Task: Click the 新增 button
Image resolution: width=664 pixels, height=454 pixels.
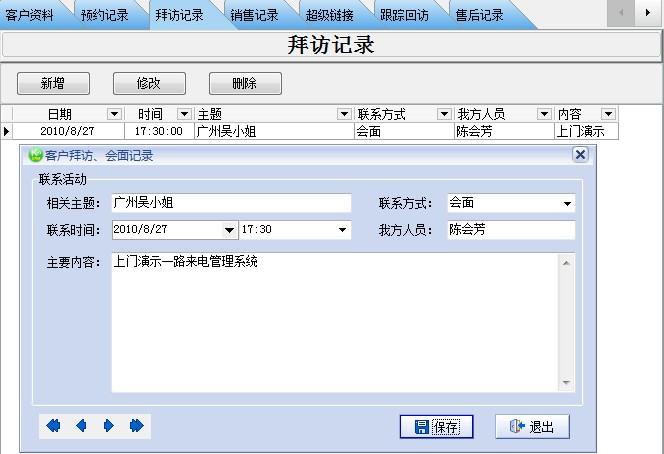Action: point(53,84)
